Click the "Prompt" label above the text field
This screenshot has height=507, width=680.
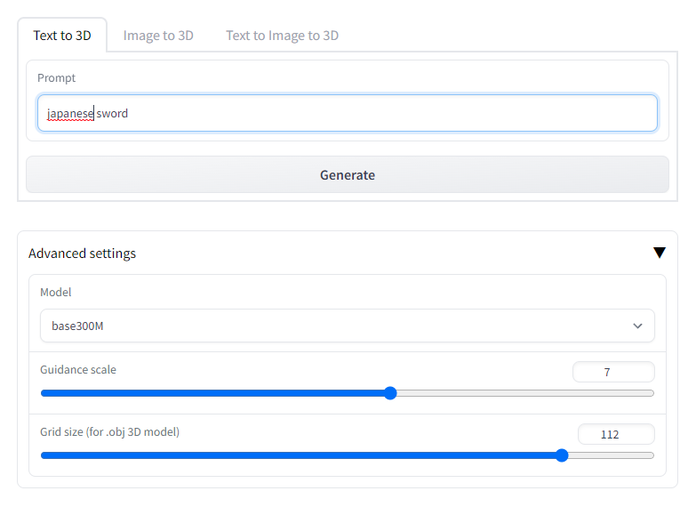click(56, 78)
